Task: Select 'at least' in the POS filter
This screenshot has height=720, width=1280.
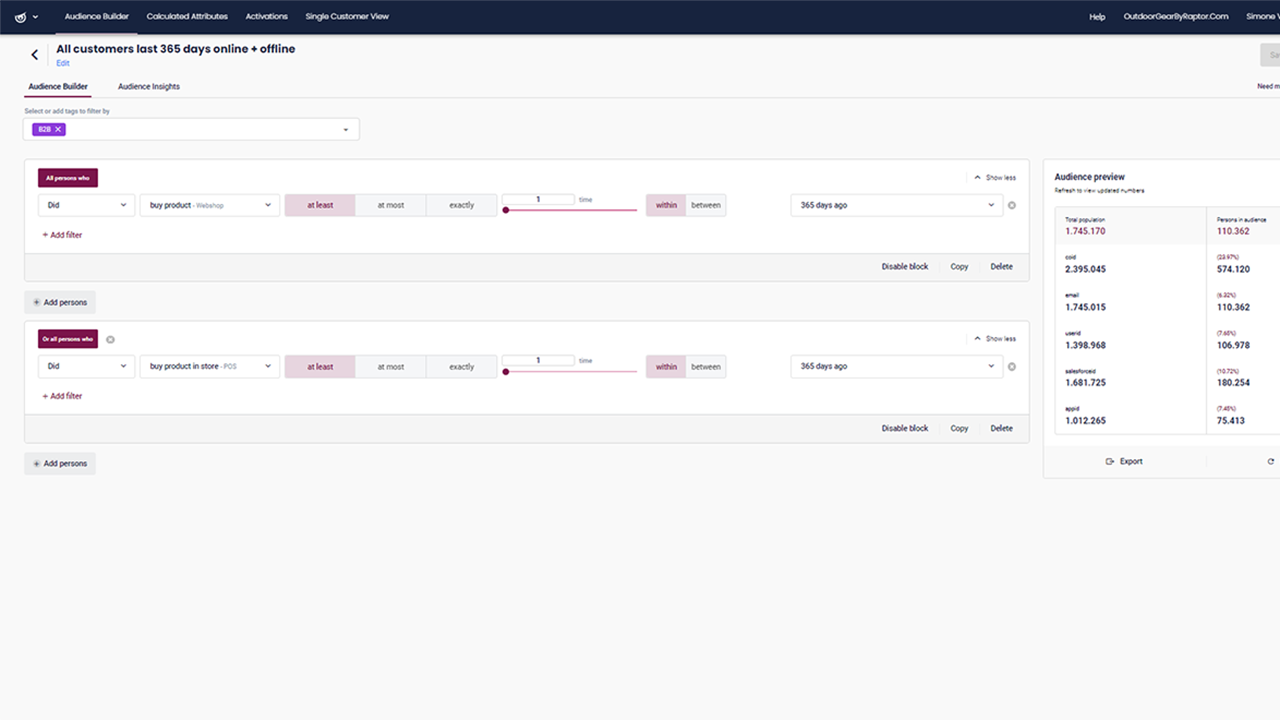Action: (320, 367)
